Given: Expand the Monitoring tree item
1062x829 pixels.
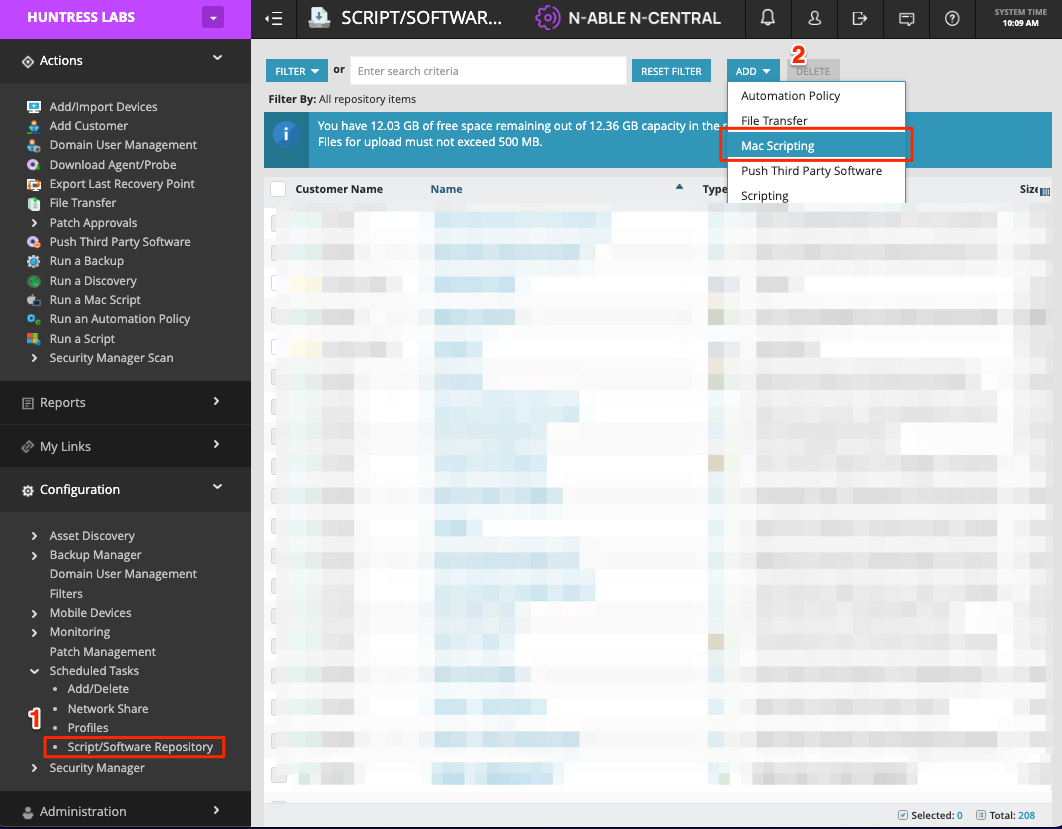Looking at the screenshot, I should (34, 632).
